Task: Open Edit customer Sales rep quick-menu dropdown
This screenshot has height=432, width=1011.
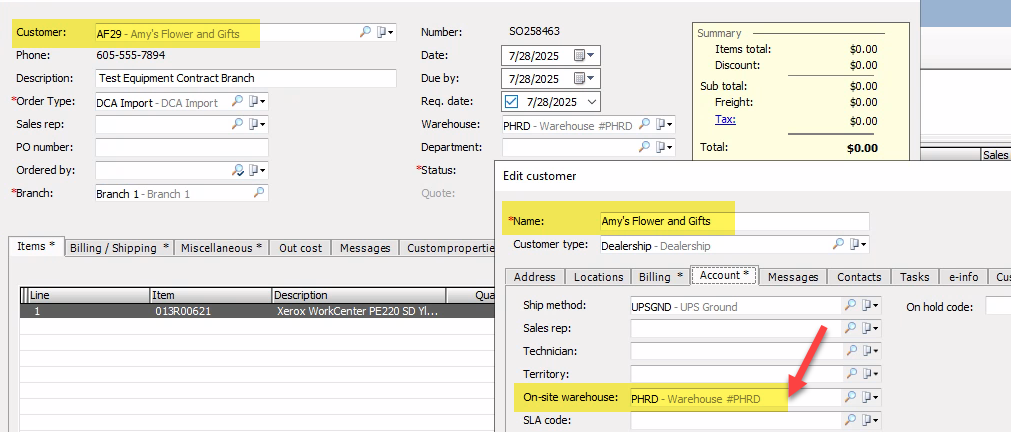Action: 871,328
